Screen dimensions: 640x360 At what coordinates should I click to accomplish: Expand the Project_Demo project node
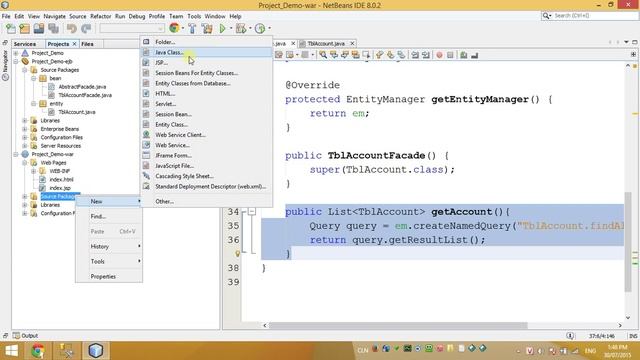[x=16, y=53]
